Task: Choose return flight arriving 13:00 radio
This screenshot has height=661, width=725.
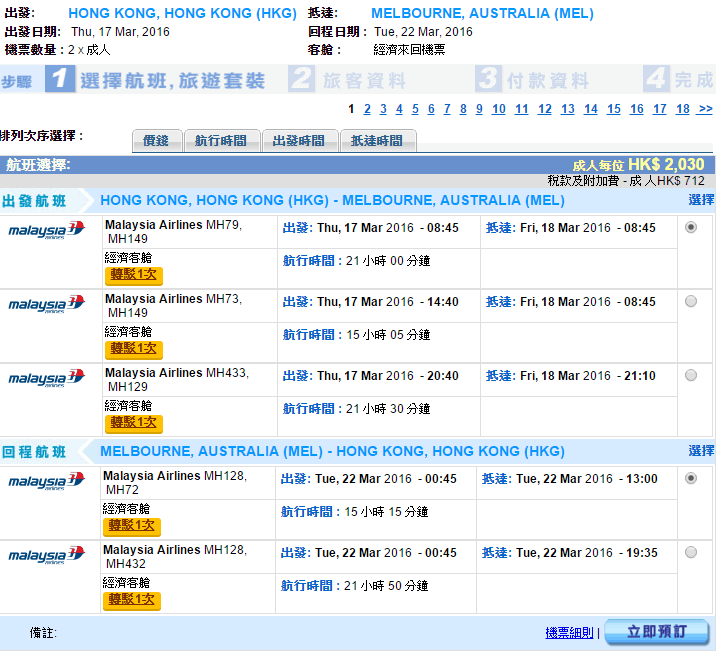Action: pyautogui.click(x=691, y=479)
